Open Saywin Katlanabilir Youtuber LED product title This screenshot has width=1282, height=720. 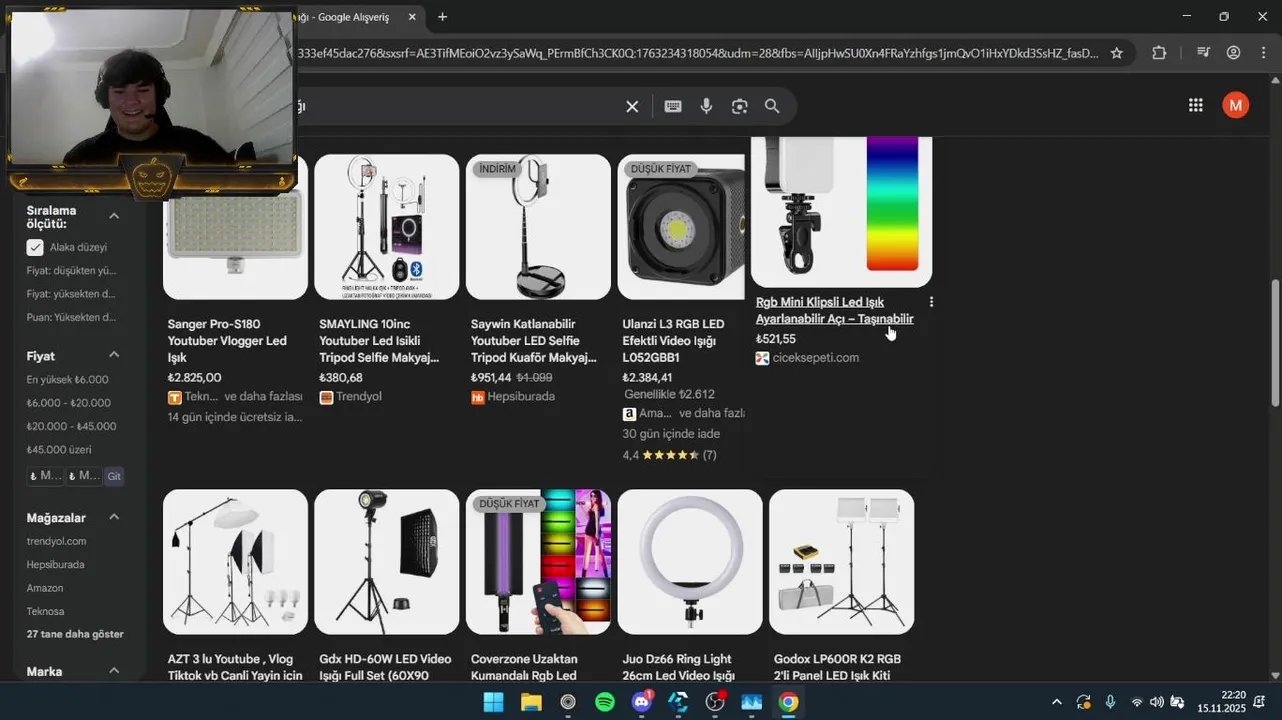[x=534, y=341]
